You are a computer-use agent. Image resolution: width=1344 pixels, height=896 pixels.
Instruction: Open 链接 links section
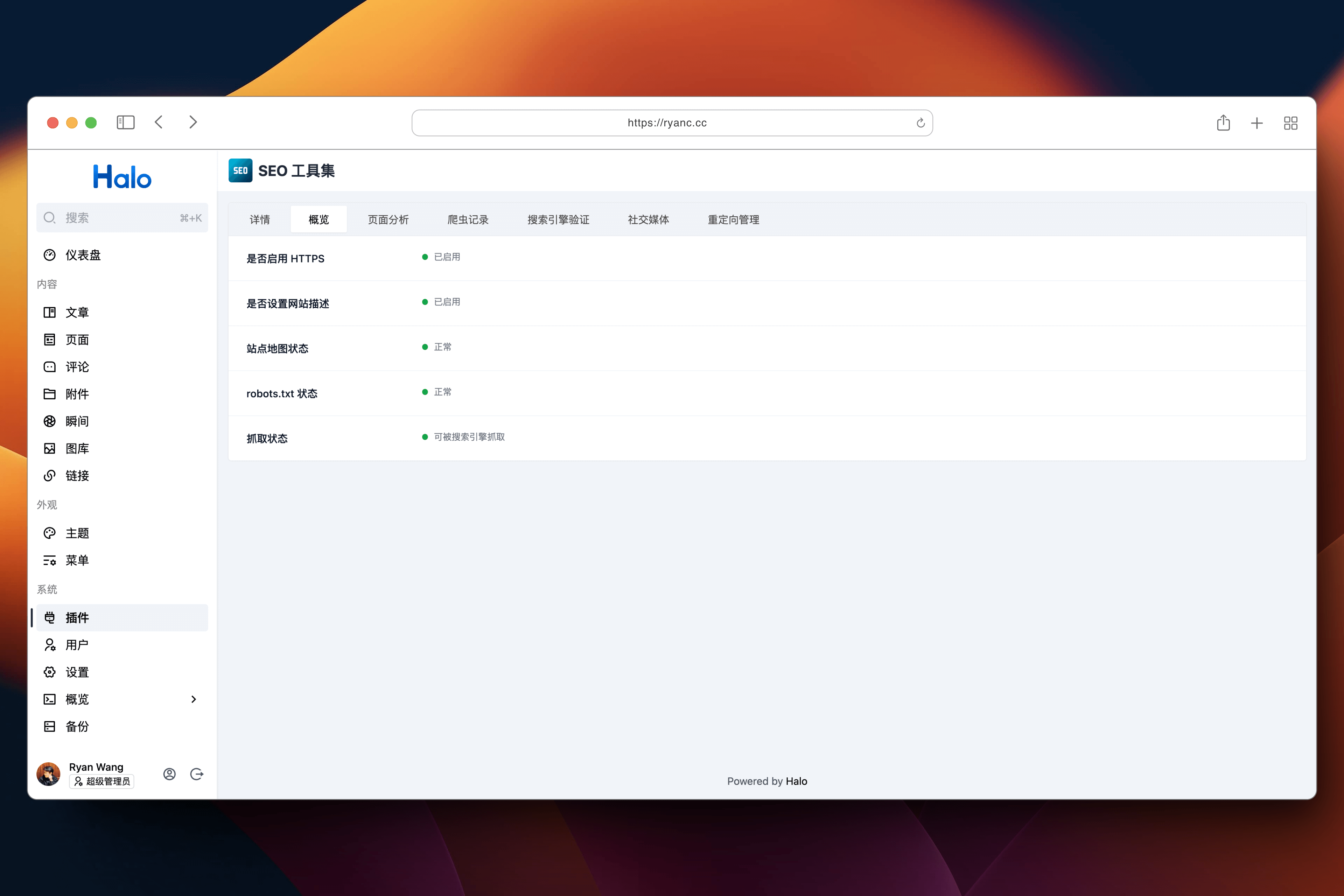point(122,476)
